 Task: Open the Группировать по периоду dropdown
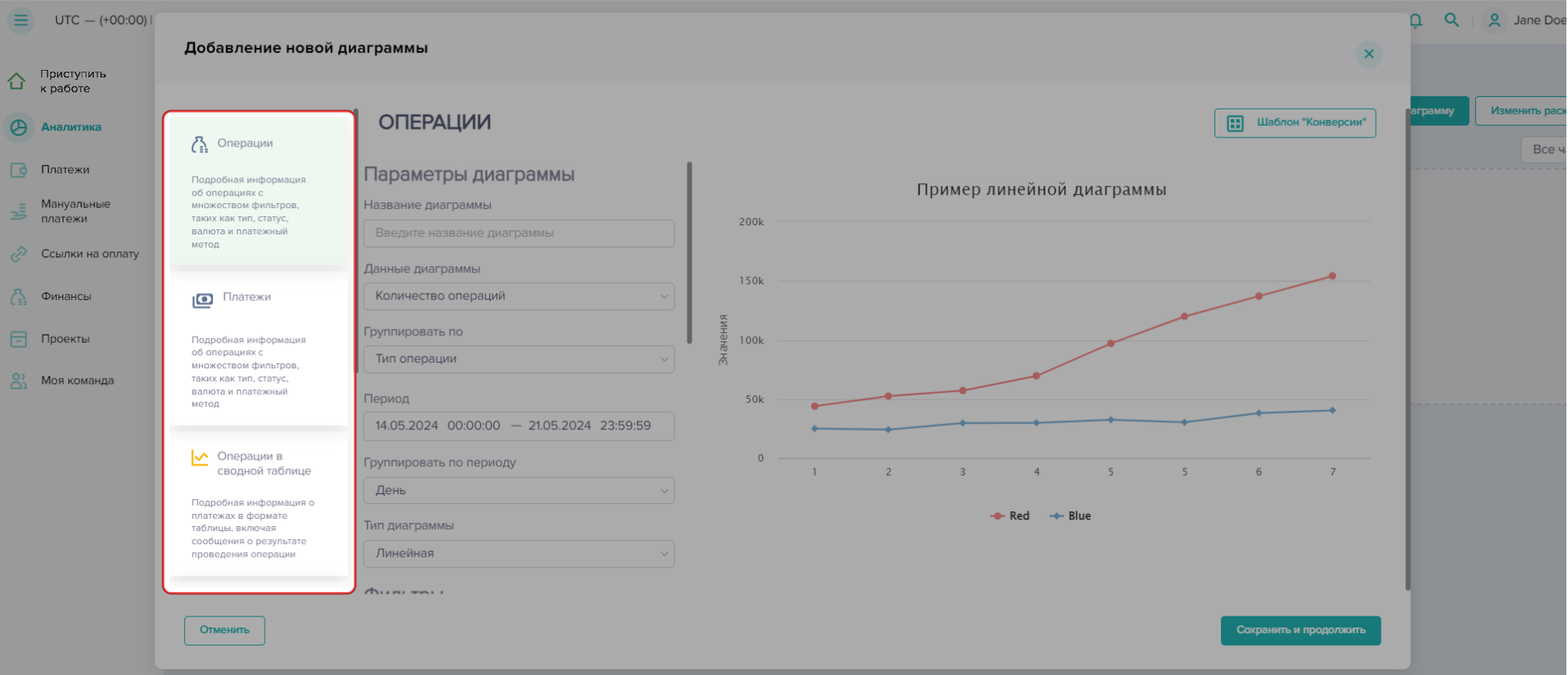point(519,491)
